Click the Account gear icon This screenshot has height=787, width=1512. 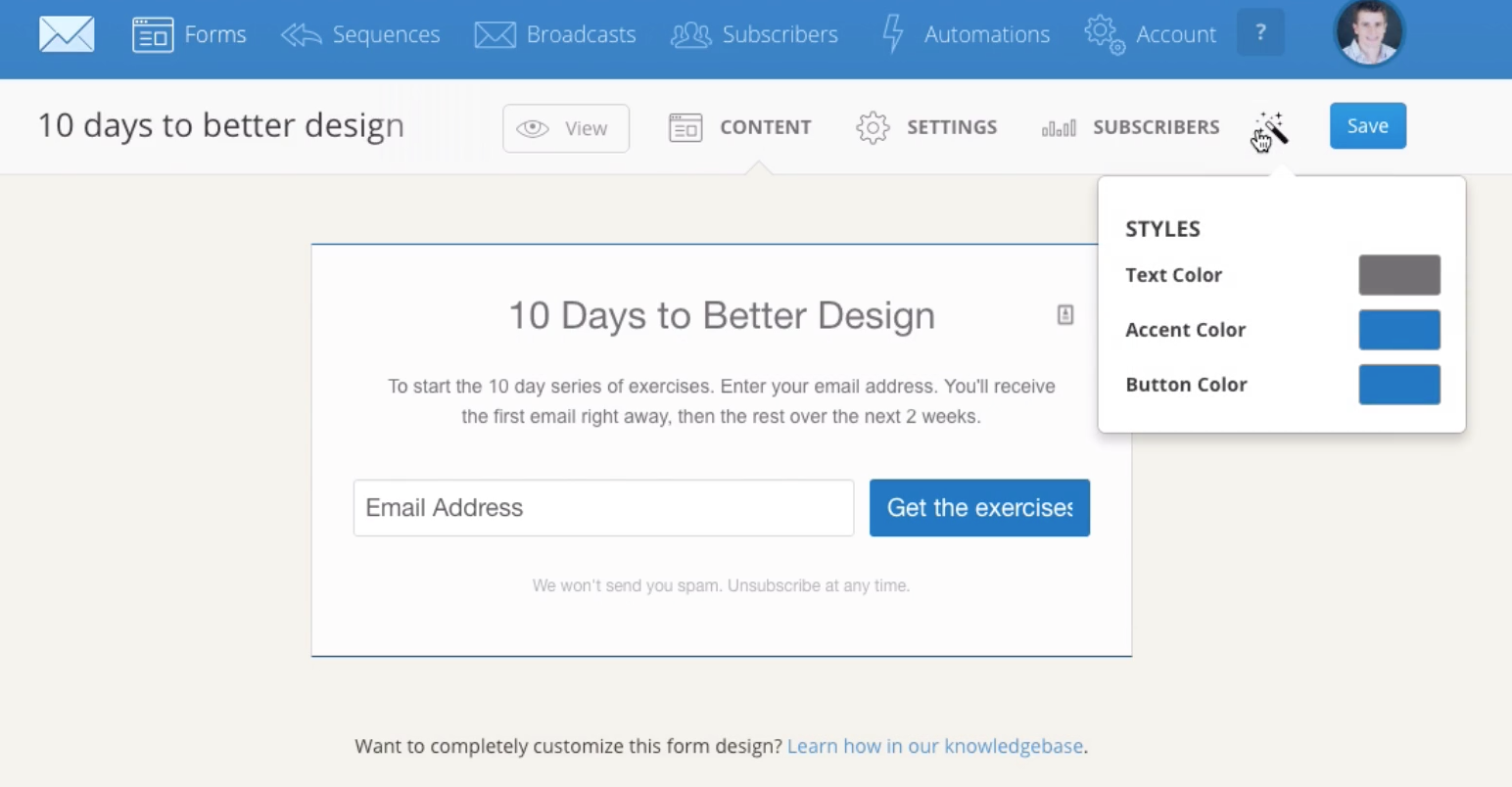point(1104,34)
